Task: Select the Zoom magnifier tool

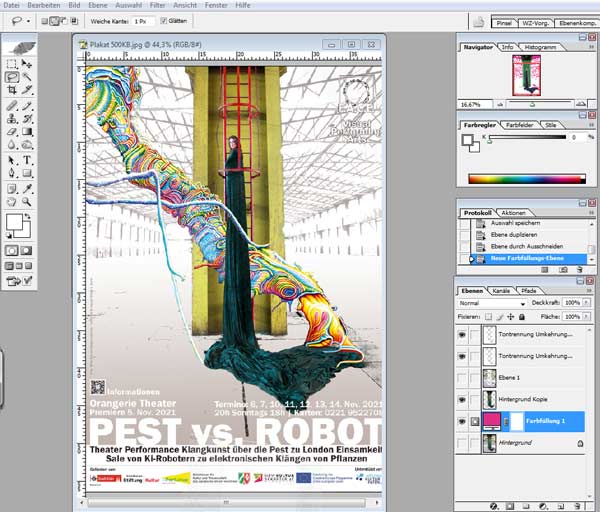Action: pos(27,201)
